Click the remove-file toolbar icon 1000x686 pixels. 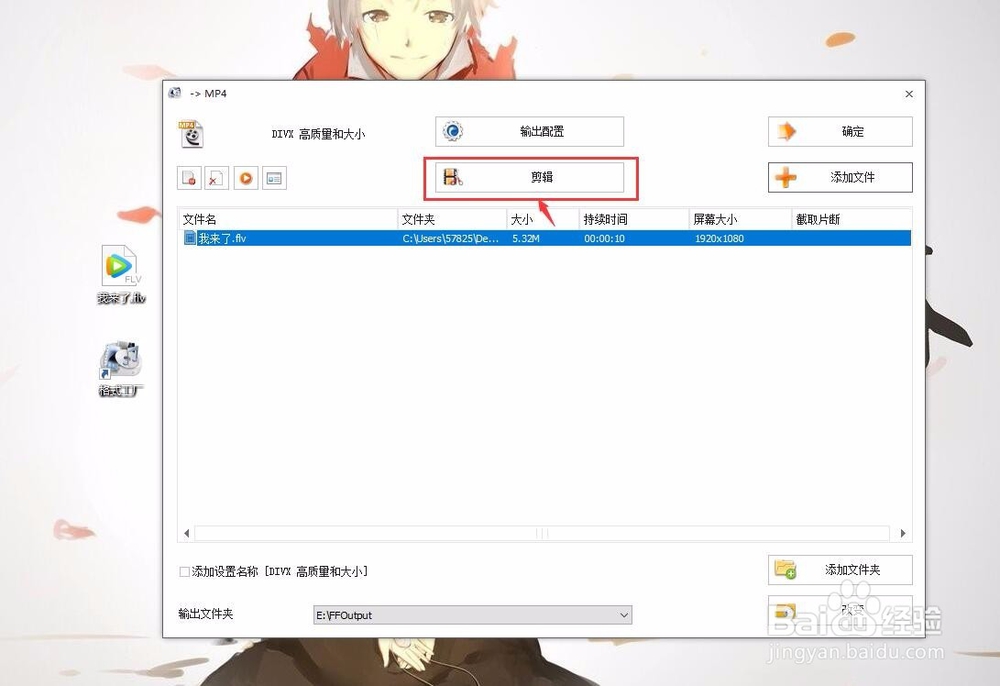click(x=189, y=178)
